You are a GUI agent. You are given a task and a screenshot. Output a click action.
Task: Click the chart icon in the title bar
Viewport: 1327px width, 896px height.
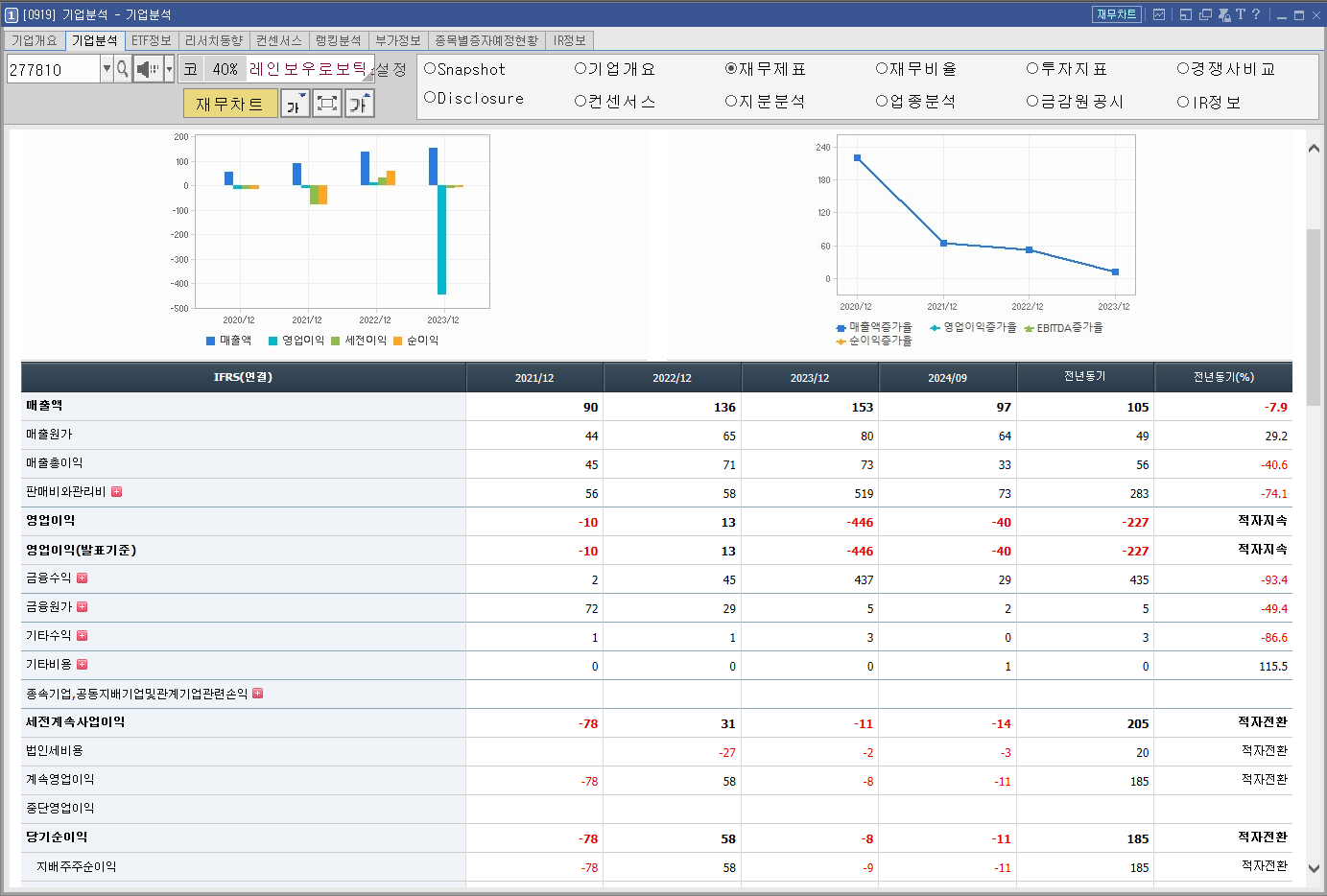coord(1158,14)
